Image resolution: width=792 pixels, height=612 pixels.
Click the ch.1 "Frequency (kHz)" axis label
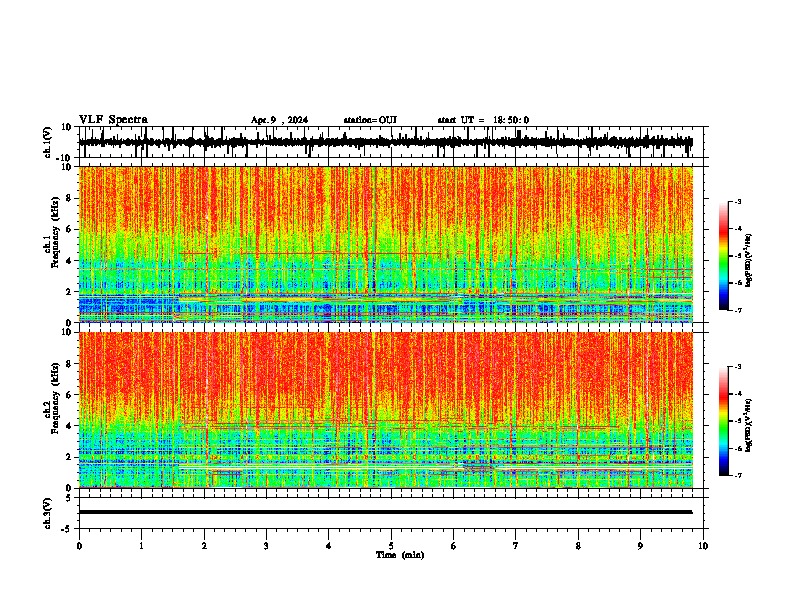click(x=55, y=232)
